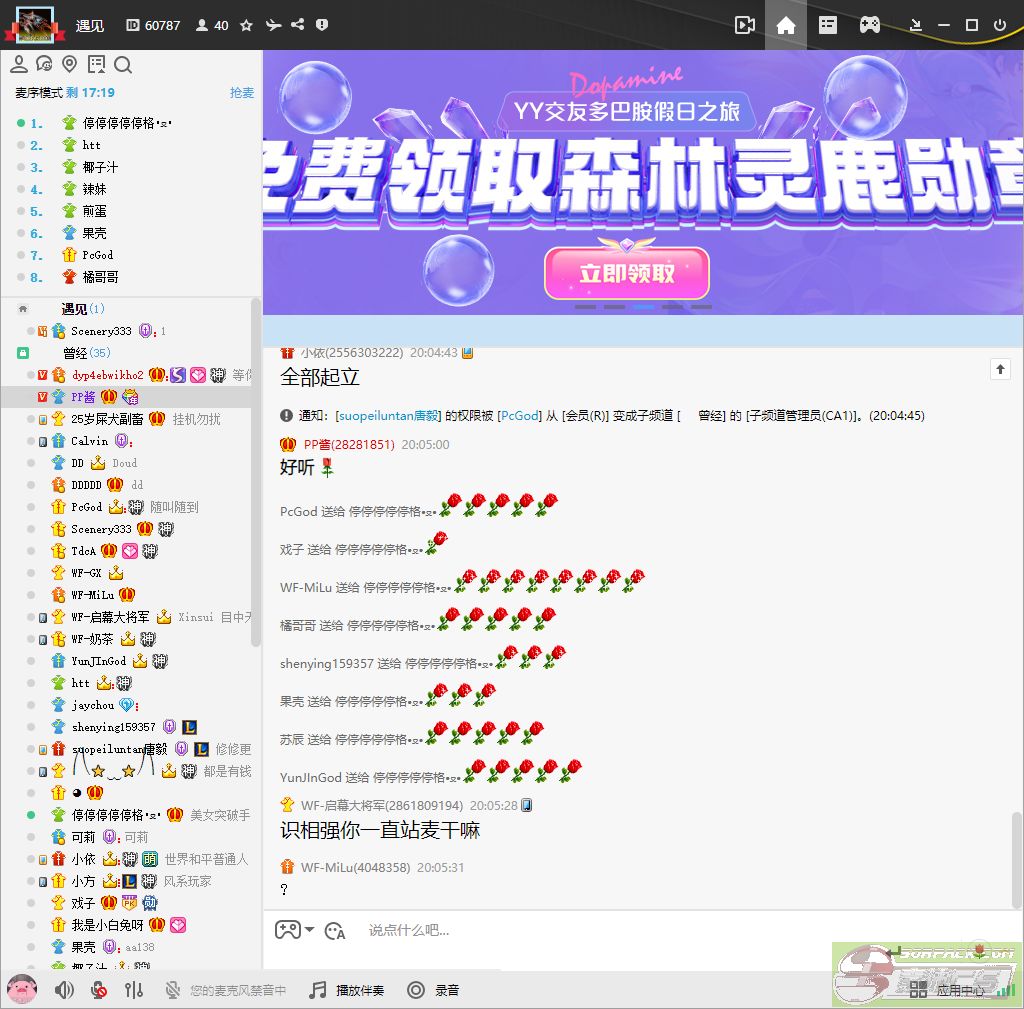Click the shield report icon in title bar
1024x1009 pixels.
click(x=322, y=25)
